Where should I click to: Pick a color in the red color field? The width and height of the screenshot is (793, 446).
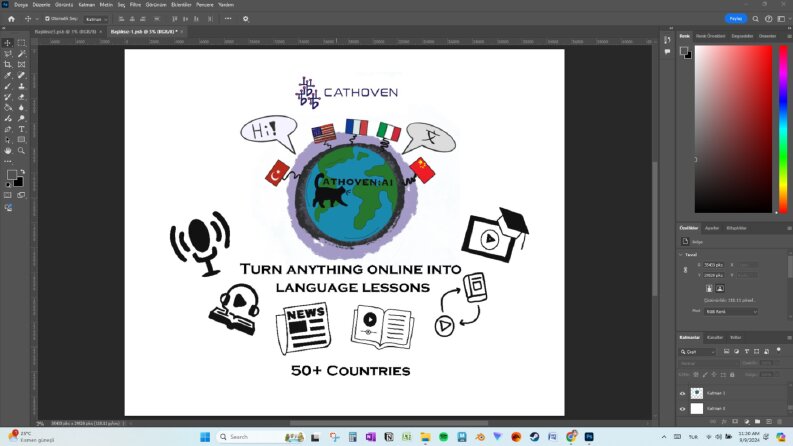click(x=733, y=129)
